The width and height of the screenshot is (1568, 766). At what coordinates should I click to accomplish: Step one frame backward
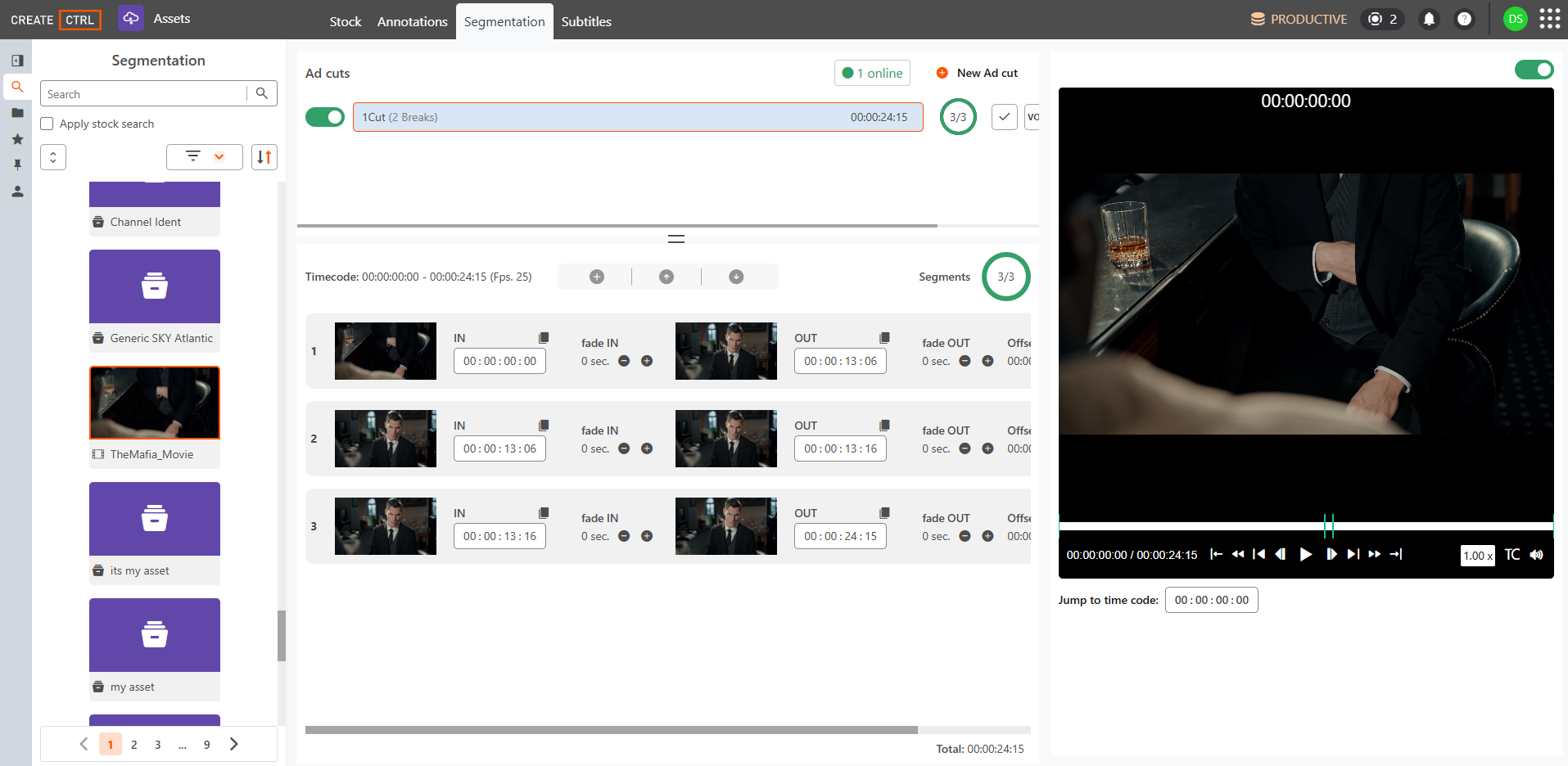tap(1281, 555)
